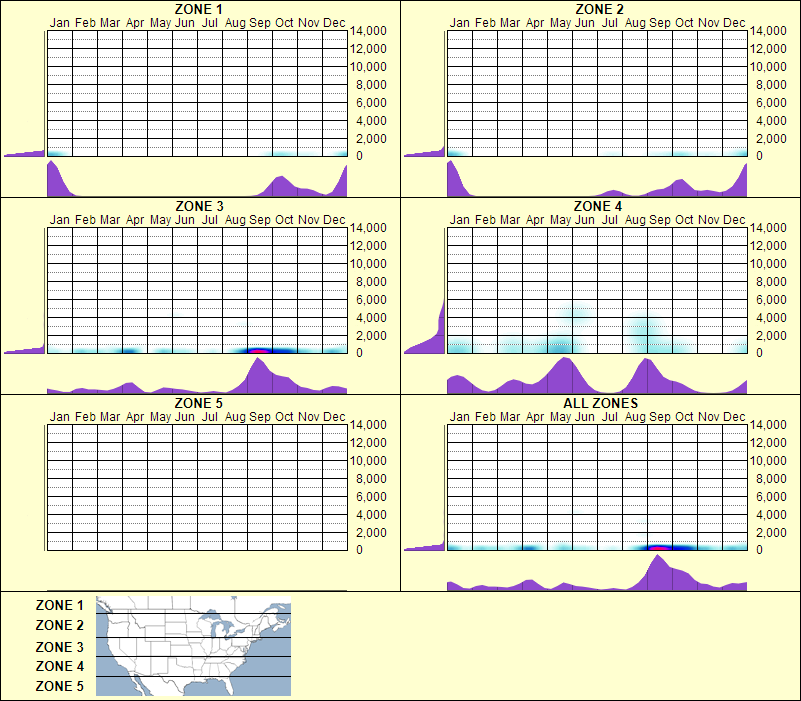Click the Mar label in Zone 2 chart
This screenshot has height=701, width=801.
[x=510, y=23]
